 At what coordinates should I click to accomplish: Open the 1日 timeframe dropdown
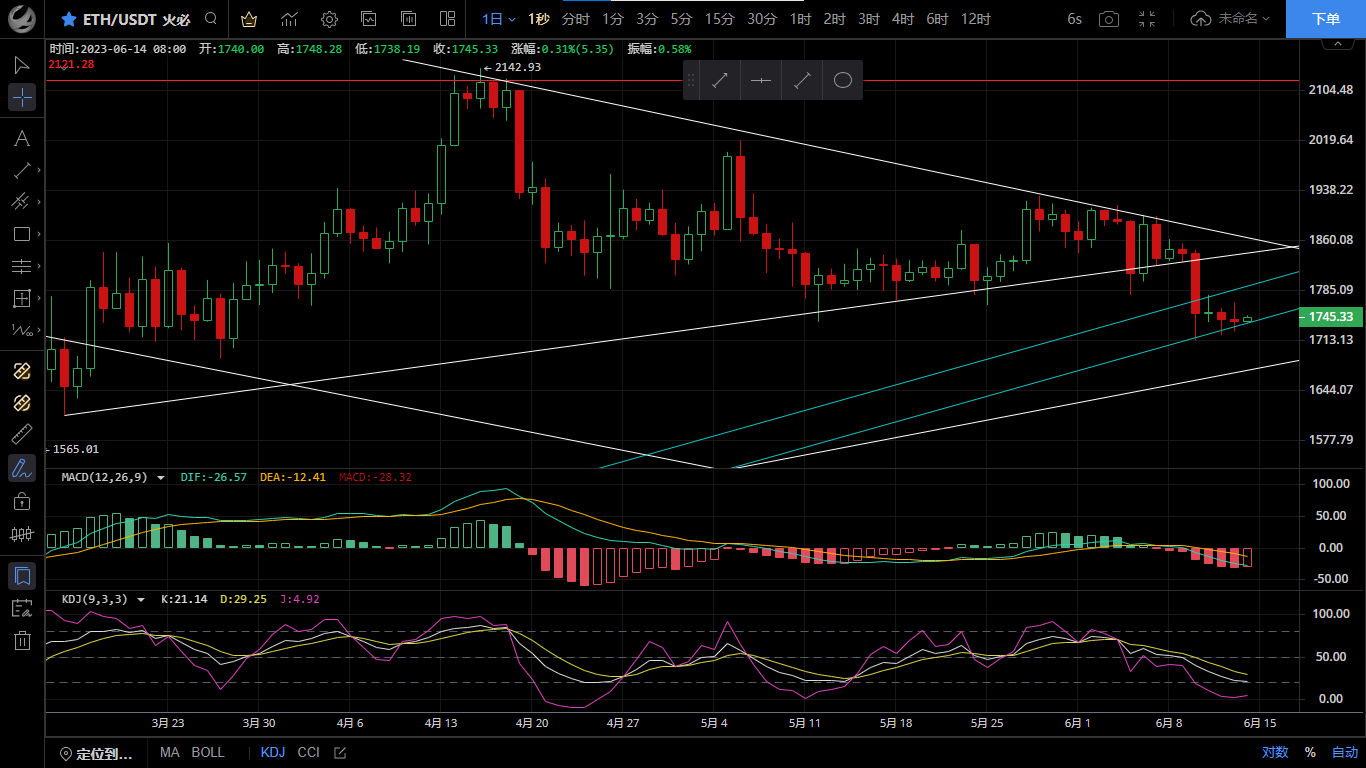[x=499, y=19]
